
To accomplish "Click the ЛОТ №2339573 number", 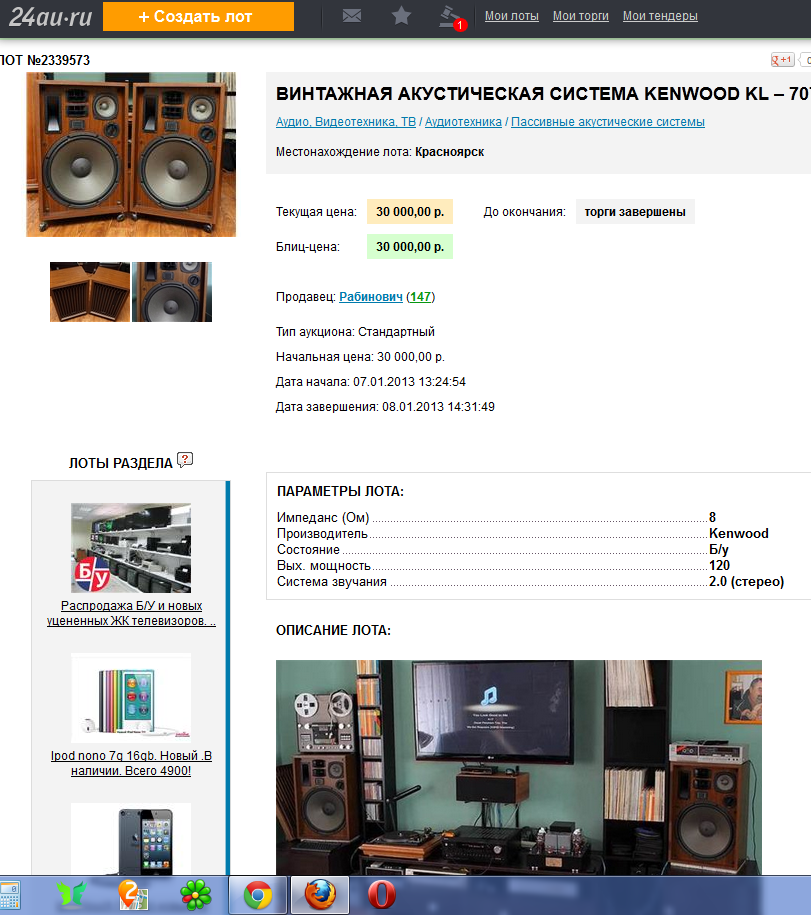I will pyautogui.click(x=45, y=60).
